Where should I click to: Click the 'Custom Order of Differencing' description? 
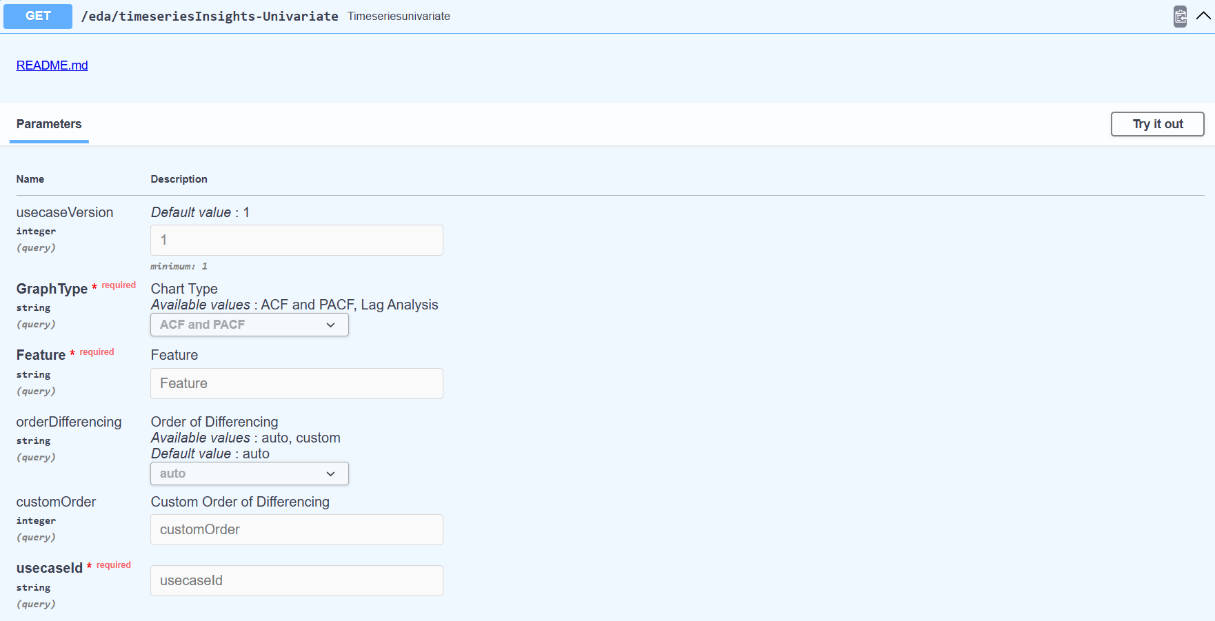point(240,502)
